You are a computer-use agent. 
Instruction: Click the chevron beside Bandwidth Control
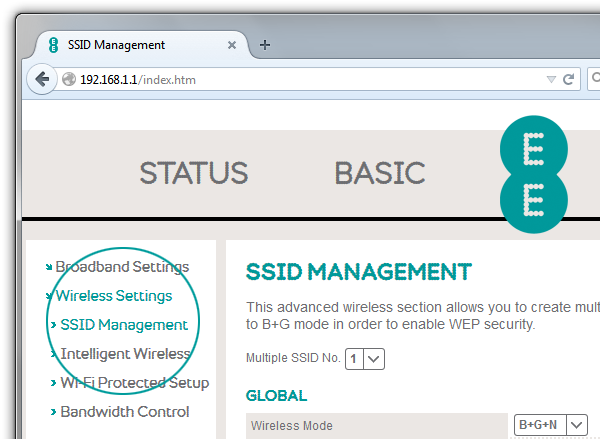pyautogui.click(x=53, y=412)
